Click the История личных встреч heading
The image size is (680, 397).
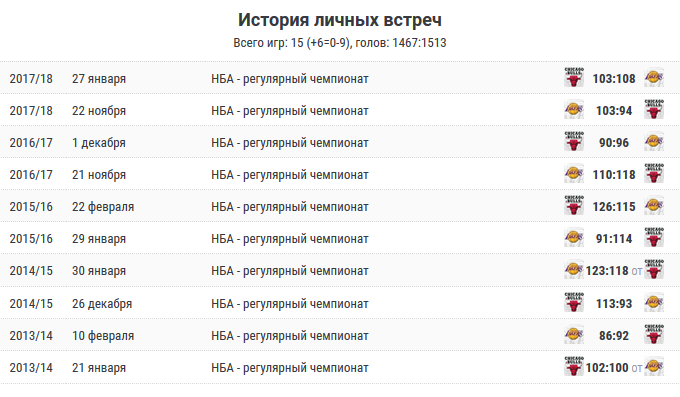click(x=340, y=20)
